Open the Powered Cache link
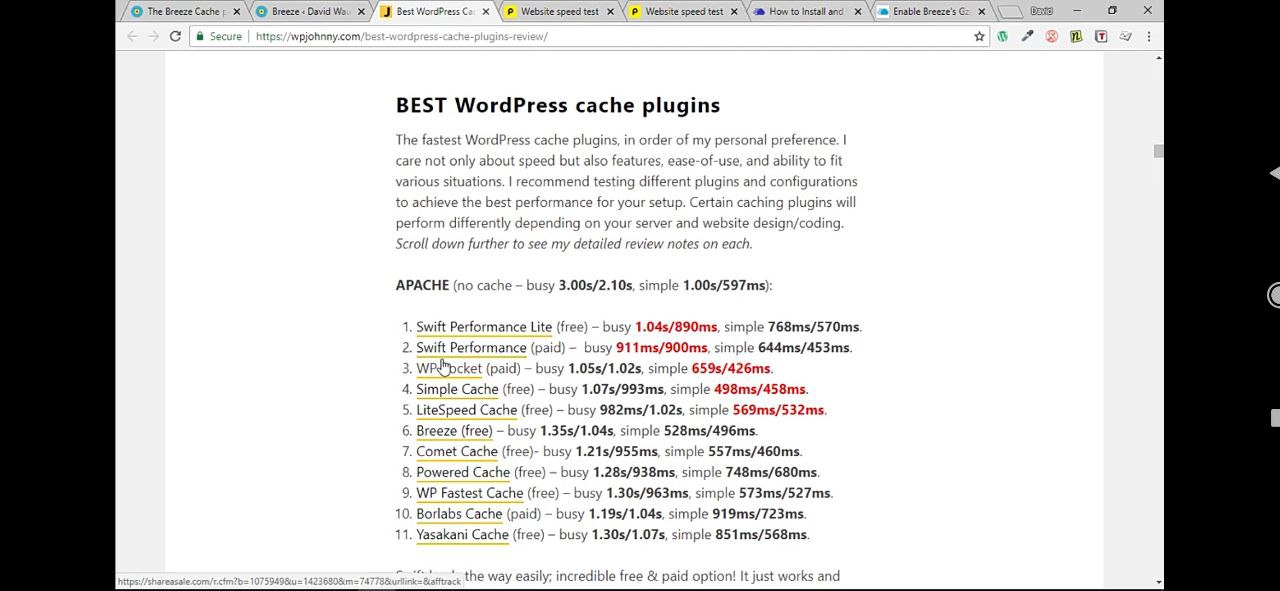 [x=463, y=472]
